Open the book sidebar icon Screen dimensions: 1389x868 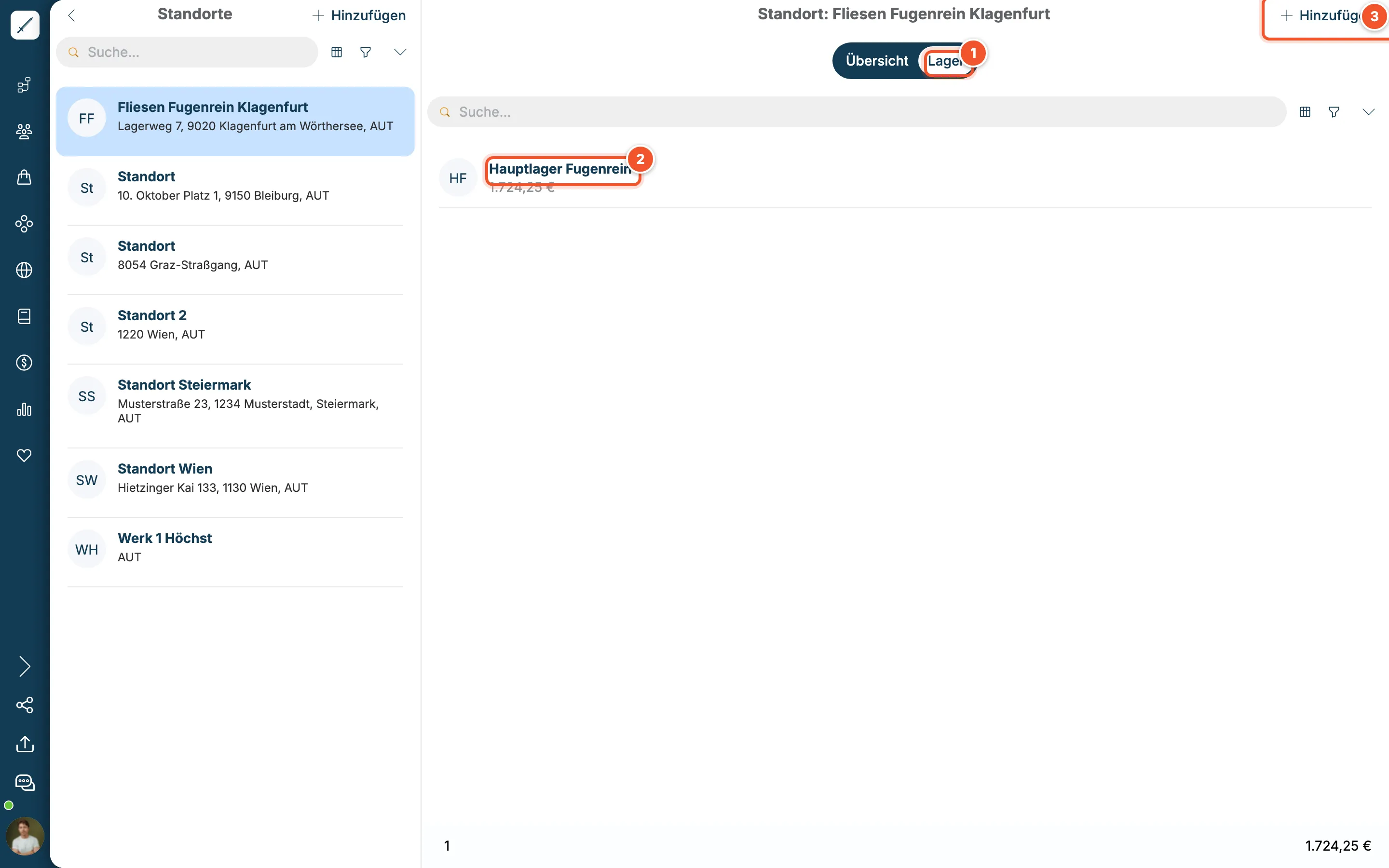[x=24, y=316]
